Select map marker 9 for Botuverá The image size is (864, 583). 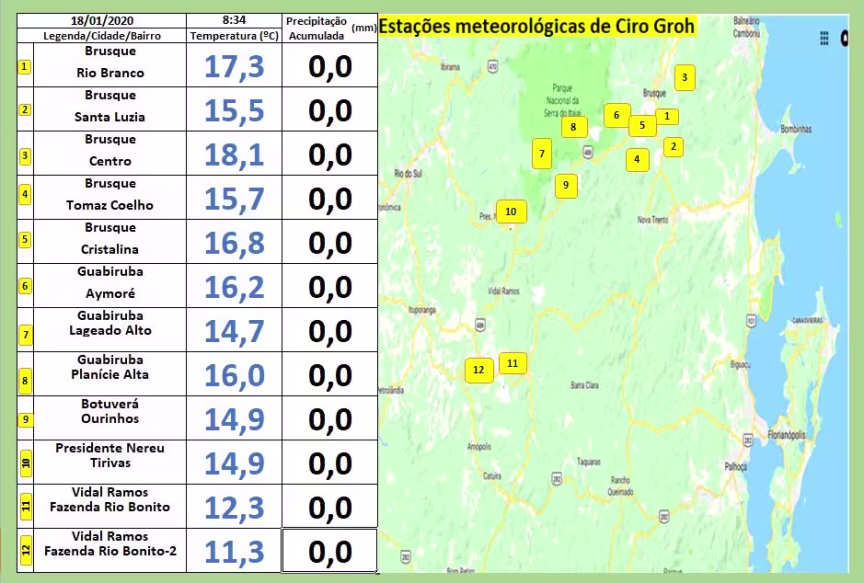click(565, 185)
